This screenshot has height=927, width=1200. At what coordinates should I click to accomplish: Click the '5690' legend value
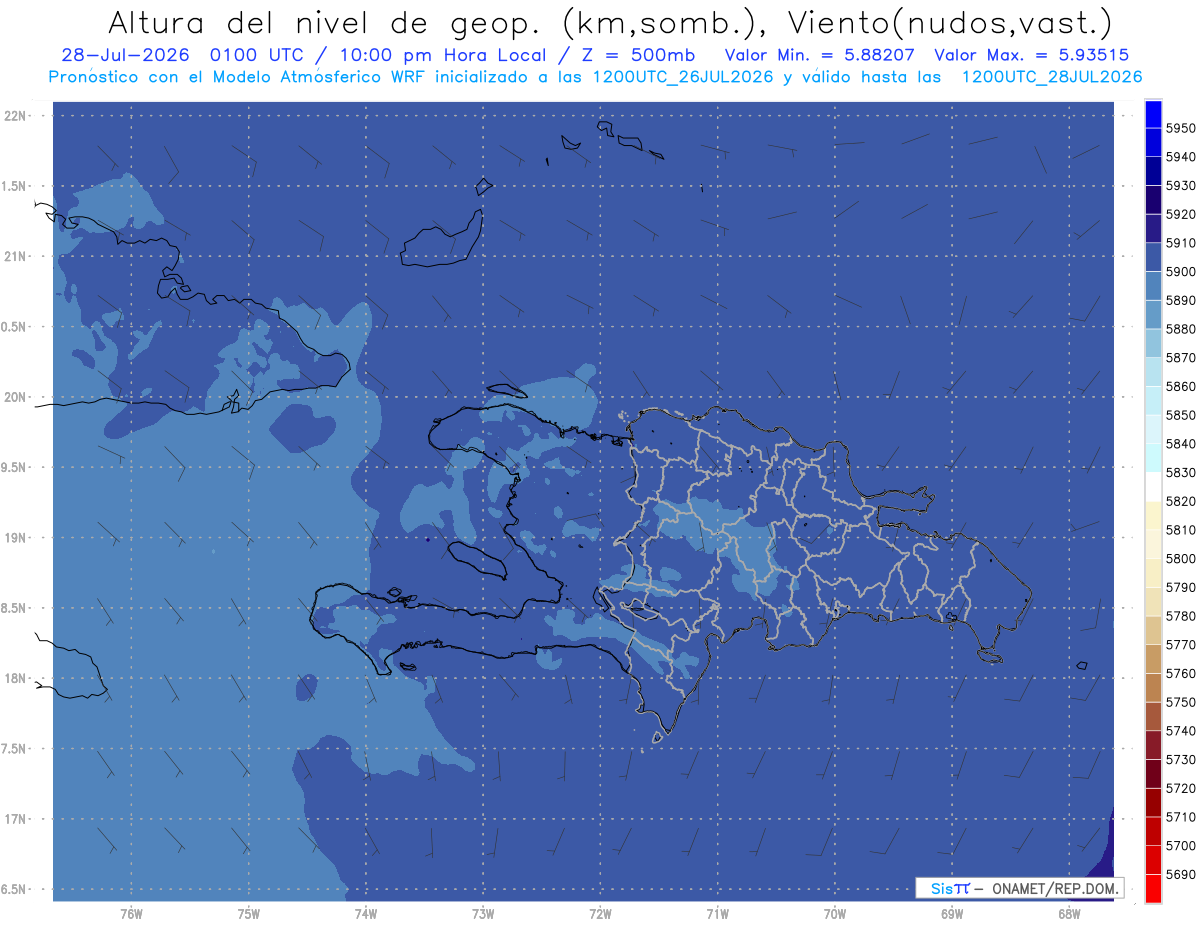[x=1180, y=874]
